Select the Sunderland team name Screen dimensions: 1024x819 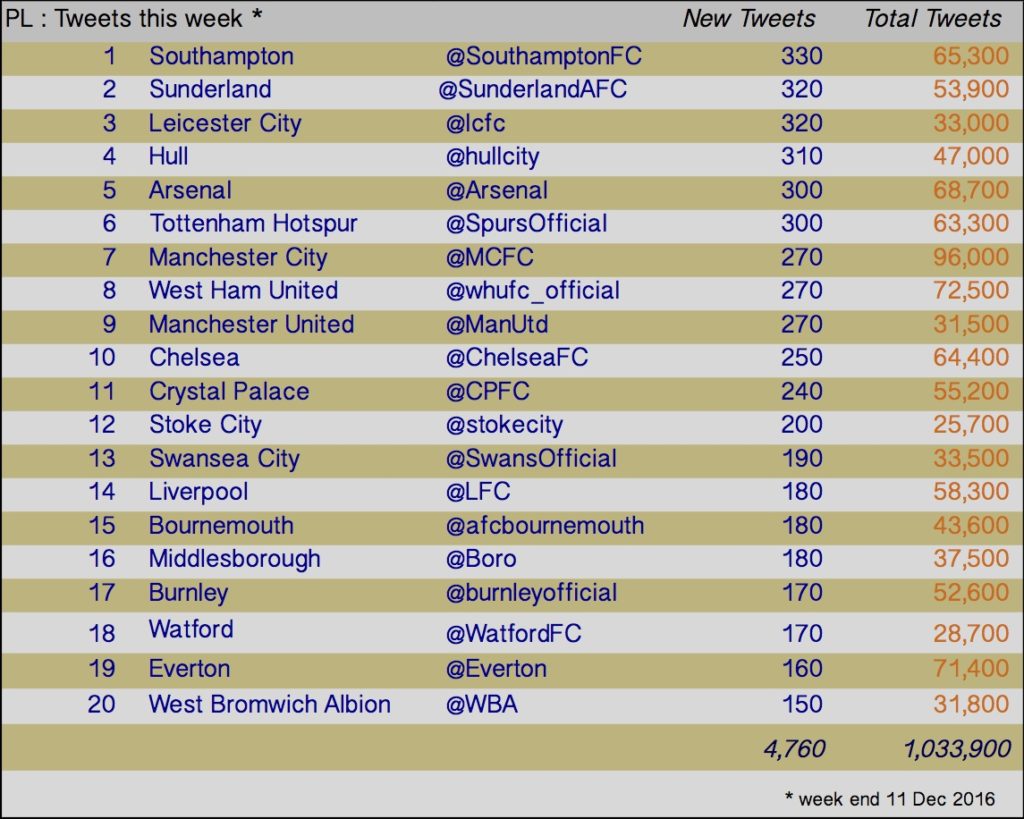coord(210,89)
